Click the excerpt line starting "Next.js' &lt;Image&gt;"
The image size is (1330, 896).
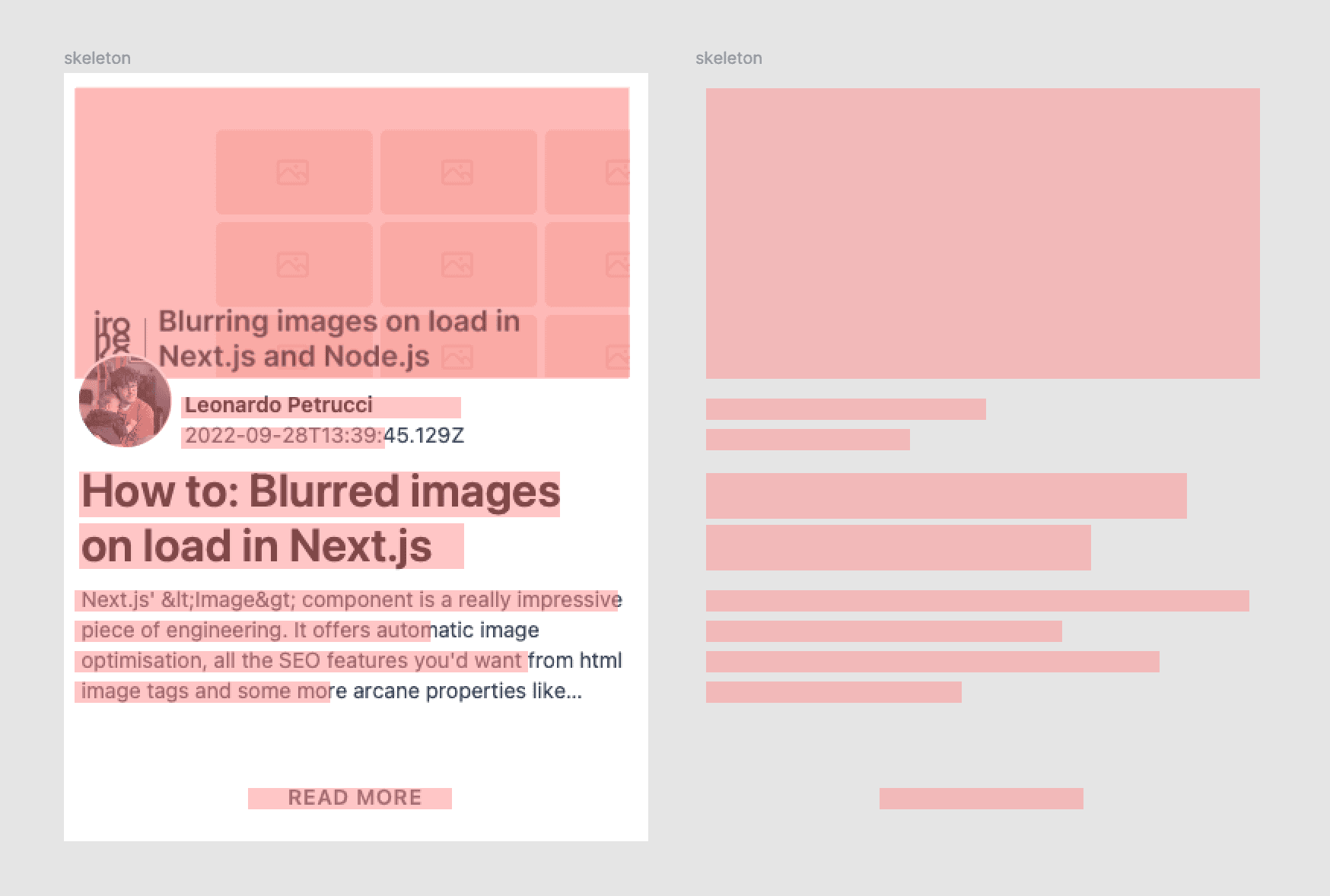coord(352,600)
